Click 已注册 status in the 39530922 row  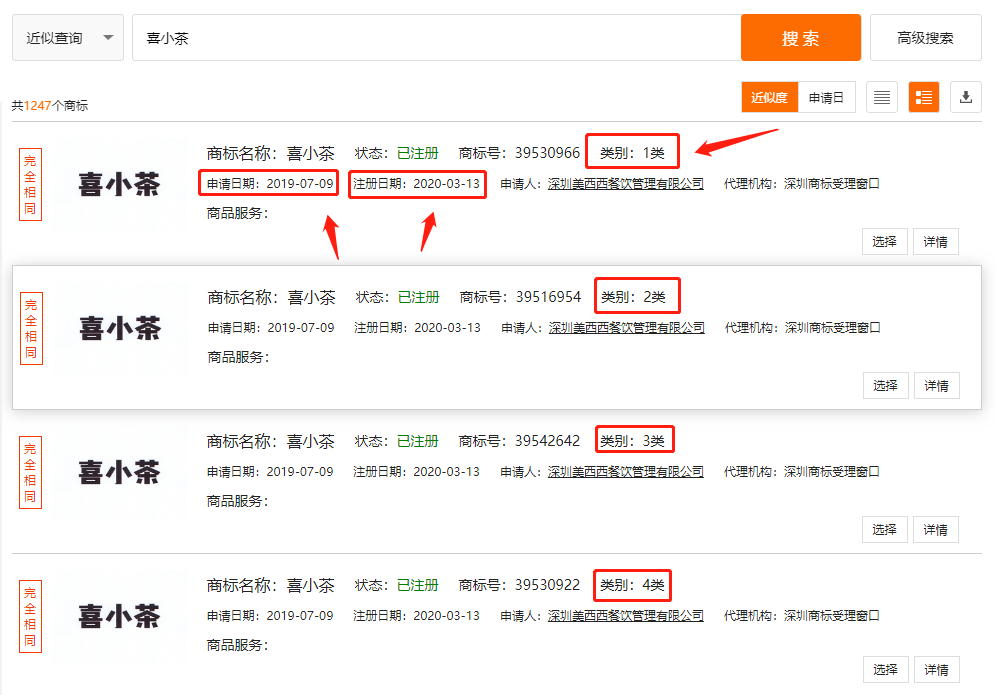(417, 585)
